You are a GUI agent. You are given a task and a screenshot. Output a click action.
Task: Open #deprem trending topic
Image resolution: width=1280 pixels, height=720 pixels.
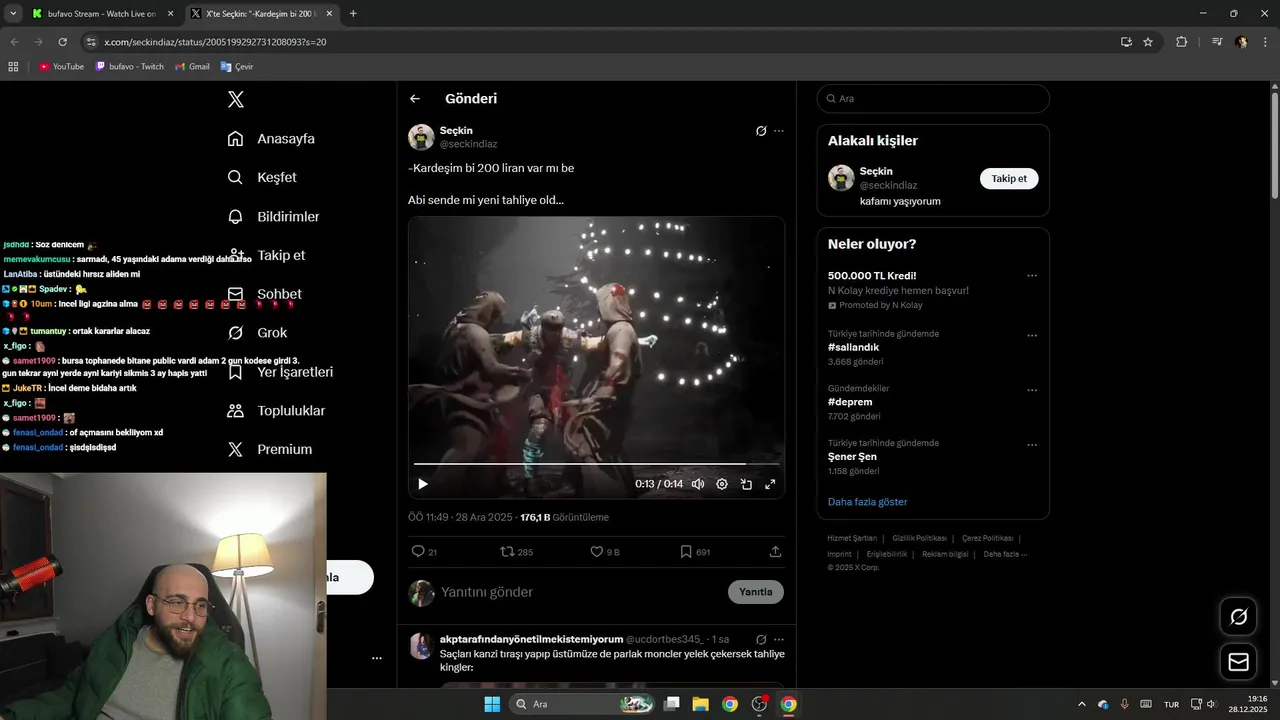tap(849, 402)
